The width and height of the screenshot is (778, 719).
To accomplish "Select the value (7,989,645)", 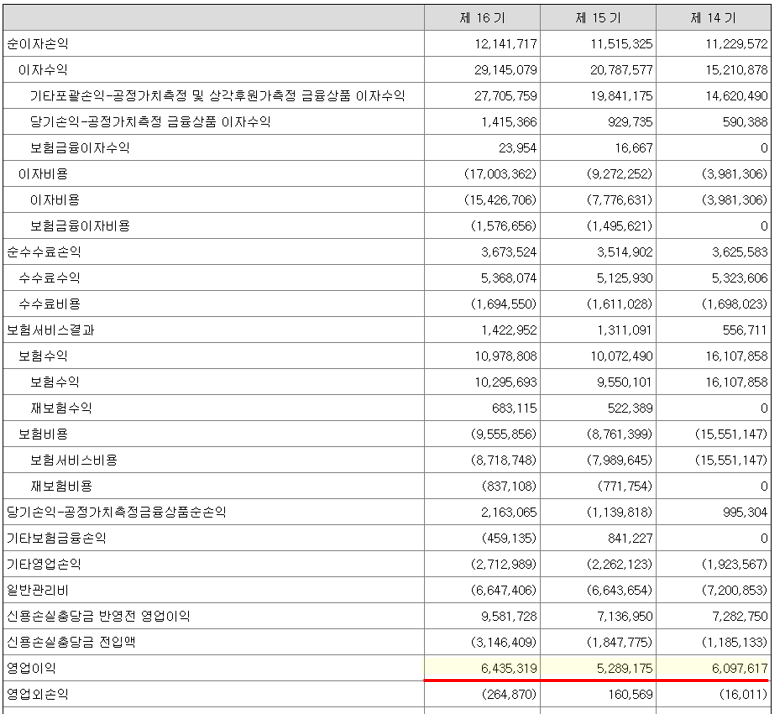I will pos(619,460).
